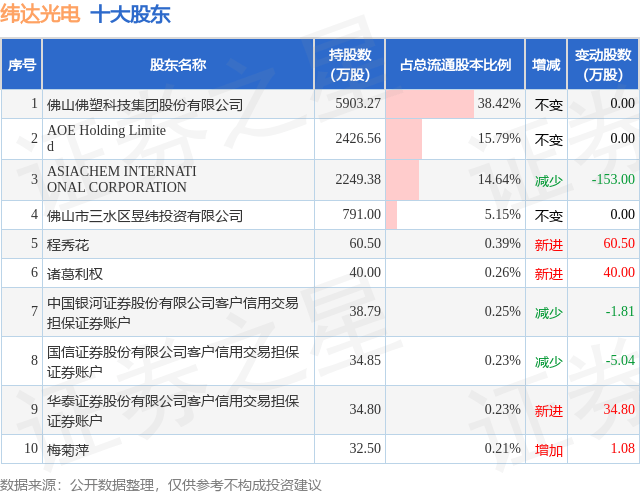This screenshot has width=640, height=494.
Task: Click the 14.64% ratio value
Action: point(499,179)
